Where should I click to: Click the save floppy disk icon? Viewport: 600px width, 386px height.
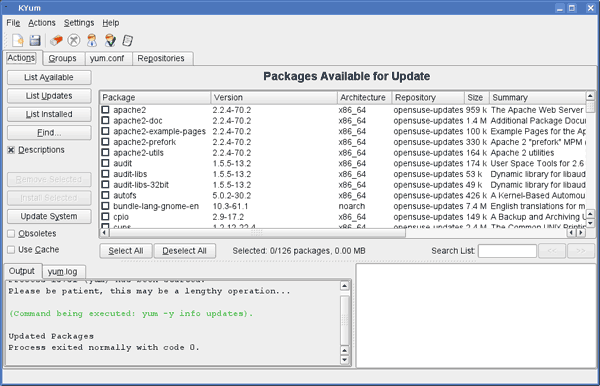pyautogui.click(x=35, y=40)
